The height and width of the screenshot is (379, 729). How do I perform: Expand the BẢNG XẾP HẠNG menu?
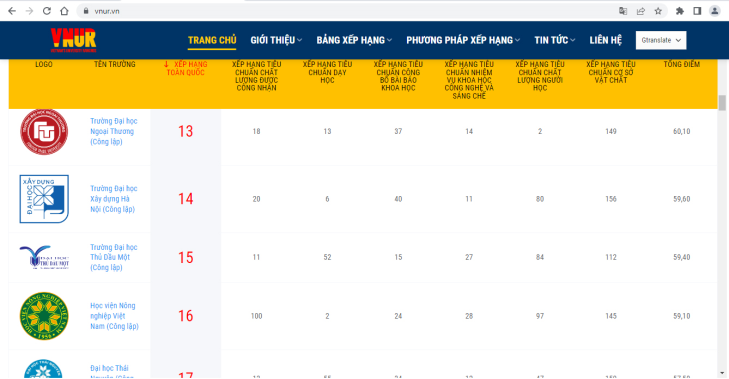point(354,40)
